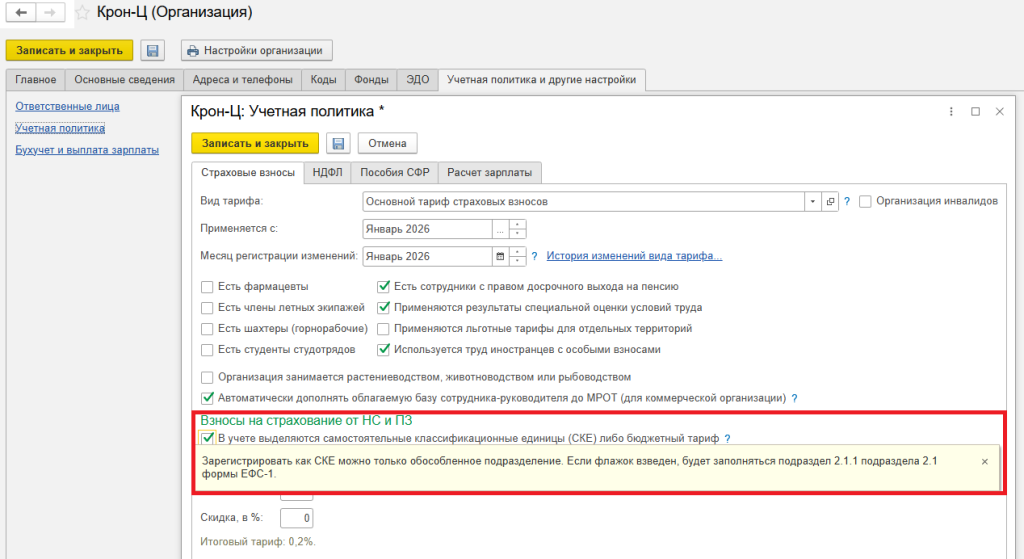Enable the Организация инвалидов checkbox
The image size is (1024, 559).
point(866,201)
